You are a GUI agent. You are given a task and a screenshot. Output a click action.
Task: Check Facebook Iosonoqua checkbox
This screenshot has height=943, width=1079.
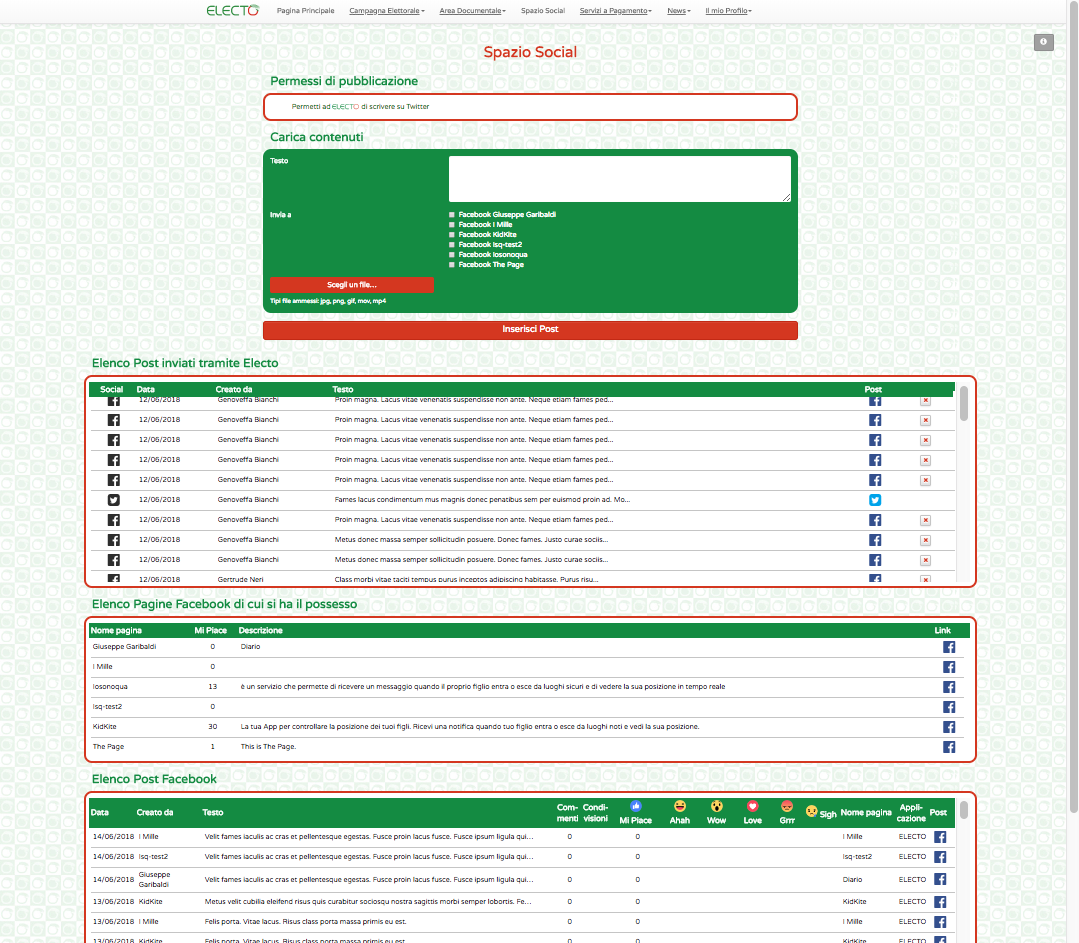[452, 255]
